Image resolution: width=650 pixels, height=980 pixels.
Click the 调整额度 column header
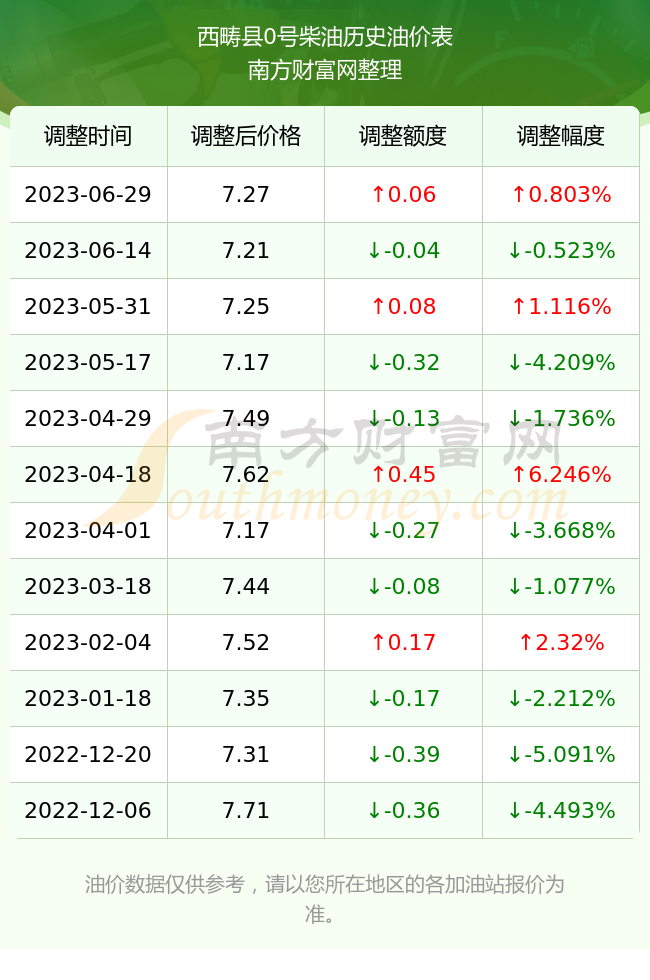click(x=403, y=136)
